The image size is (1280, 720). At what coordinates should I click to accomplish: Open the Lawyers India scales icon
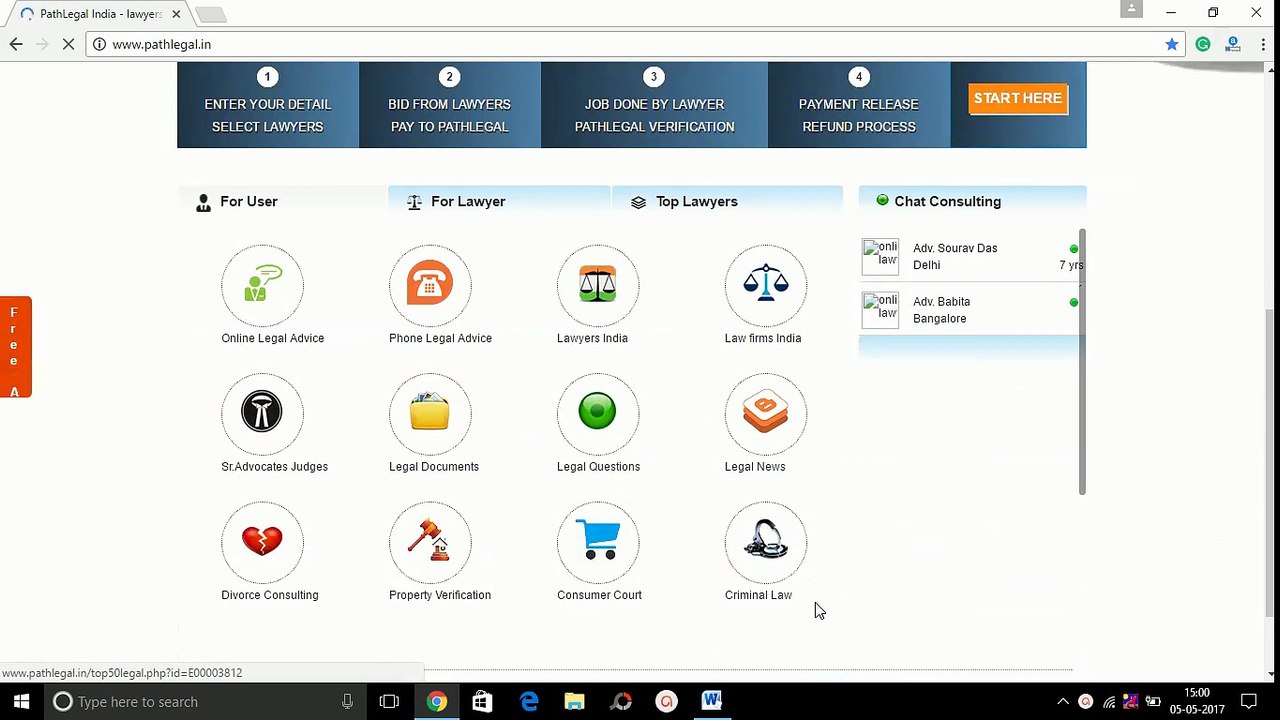point(598,286)
